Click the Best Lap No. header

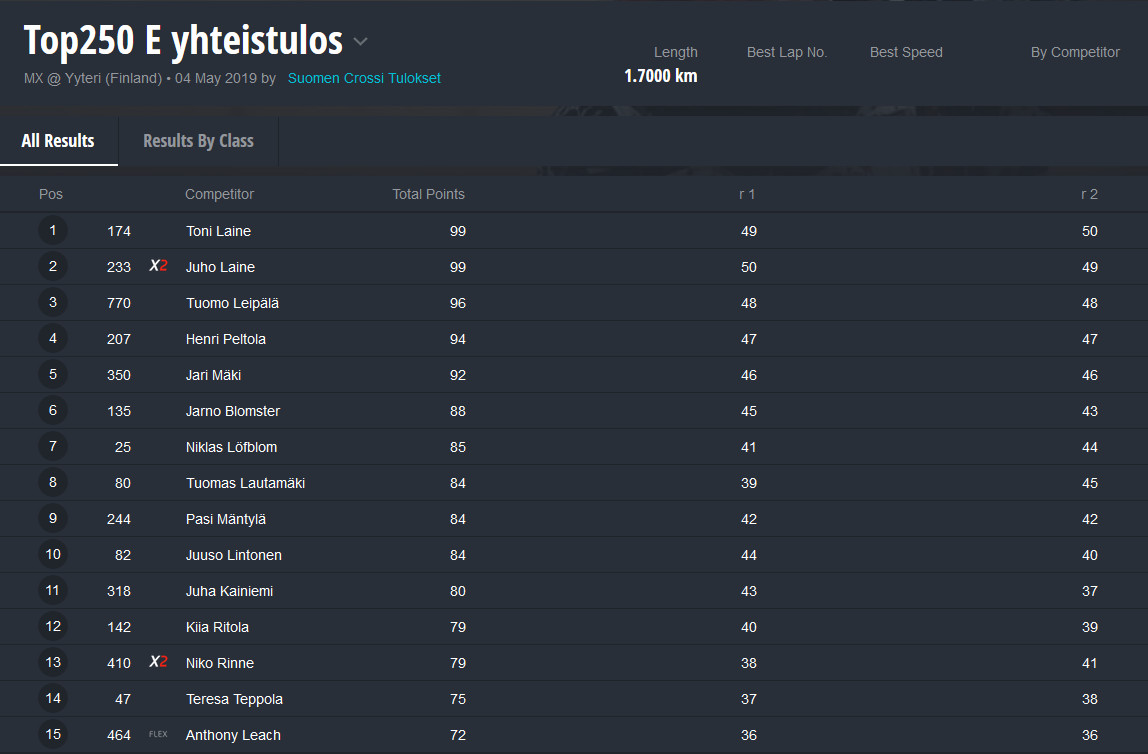pyautogui.click(x=786, y=52)
